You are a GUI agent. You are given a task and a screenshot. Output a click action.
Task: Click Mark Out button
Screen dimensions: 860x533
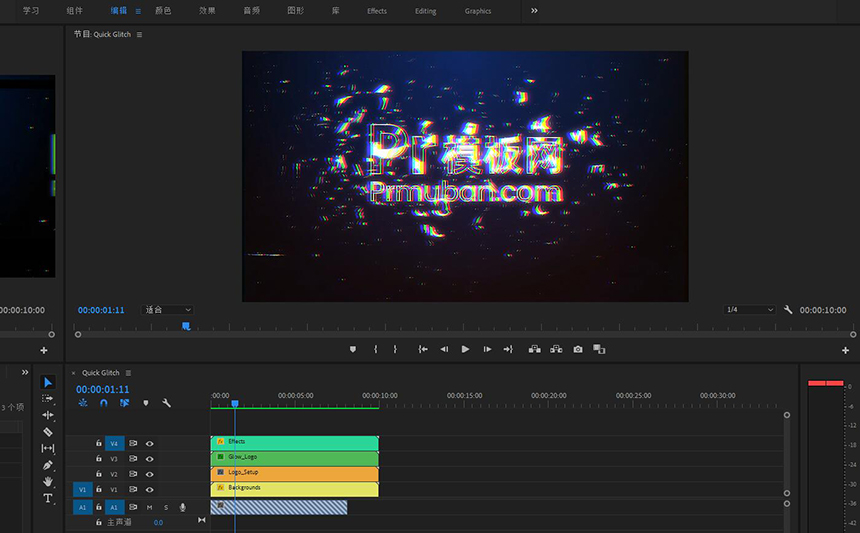tap(395, 349)
